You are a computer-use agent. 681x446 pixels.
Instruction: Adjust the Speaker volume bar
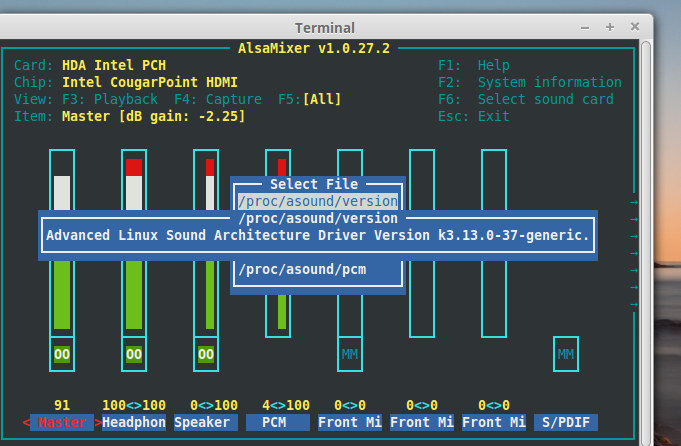pyautogui.click(x=206, y=243)
